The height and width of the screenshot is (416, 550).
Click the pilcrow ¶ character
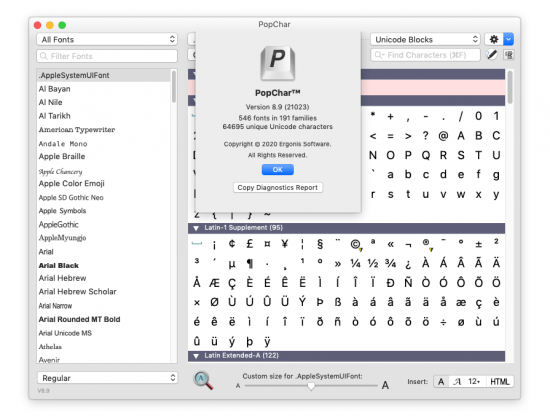[x=249, y=263]
